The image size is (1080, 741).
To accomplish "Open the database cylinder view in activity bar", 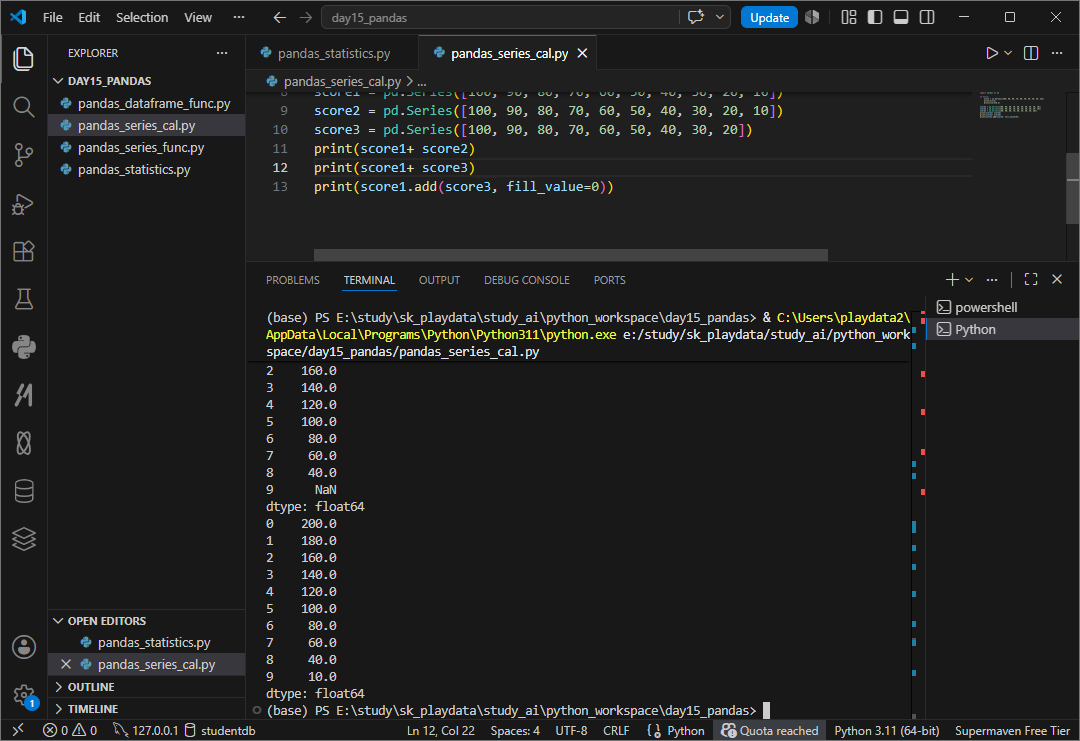I will click(23, 491).
